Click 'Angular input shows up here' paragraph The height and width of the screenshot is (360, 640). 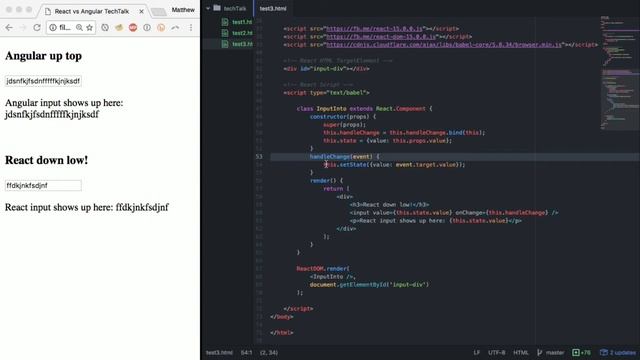64,109
